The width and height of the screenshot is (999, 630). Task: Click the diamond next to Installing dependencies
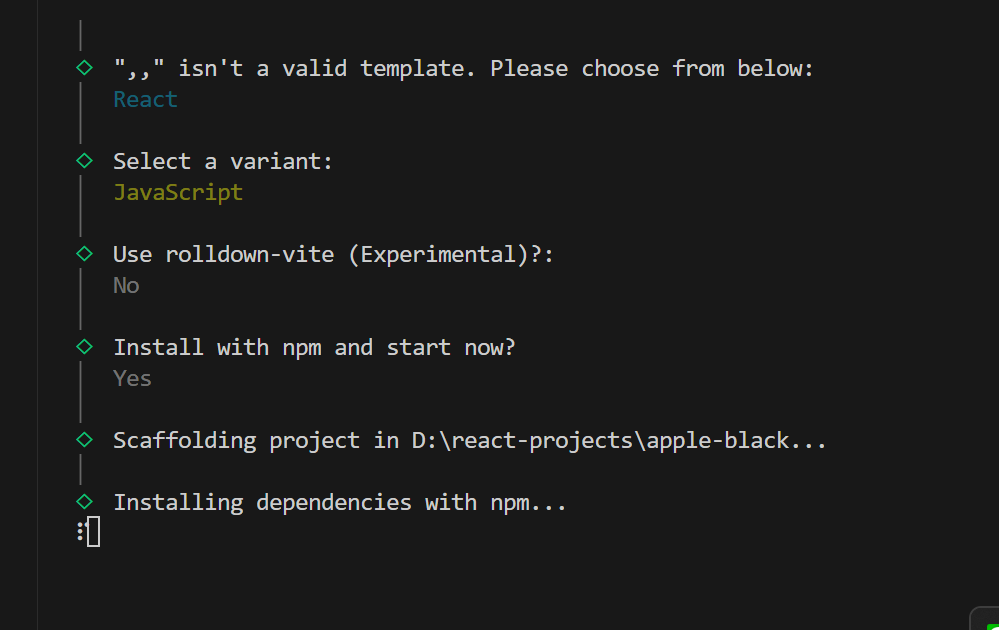[85, 501]
